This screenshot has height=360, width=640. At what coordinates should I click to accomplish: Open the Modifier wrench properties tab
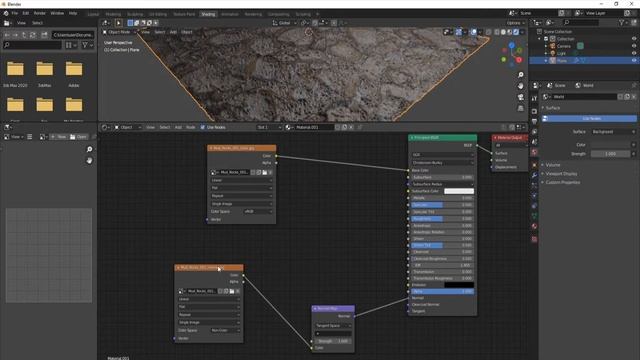[534, 175]
